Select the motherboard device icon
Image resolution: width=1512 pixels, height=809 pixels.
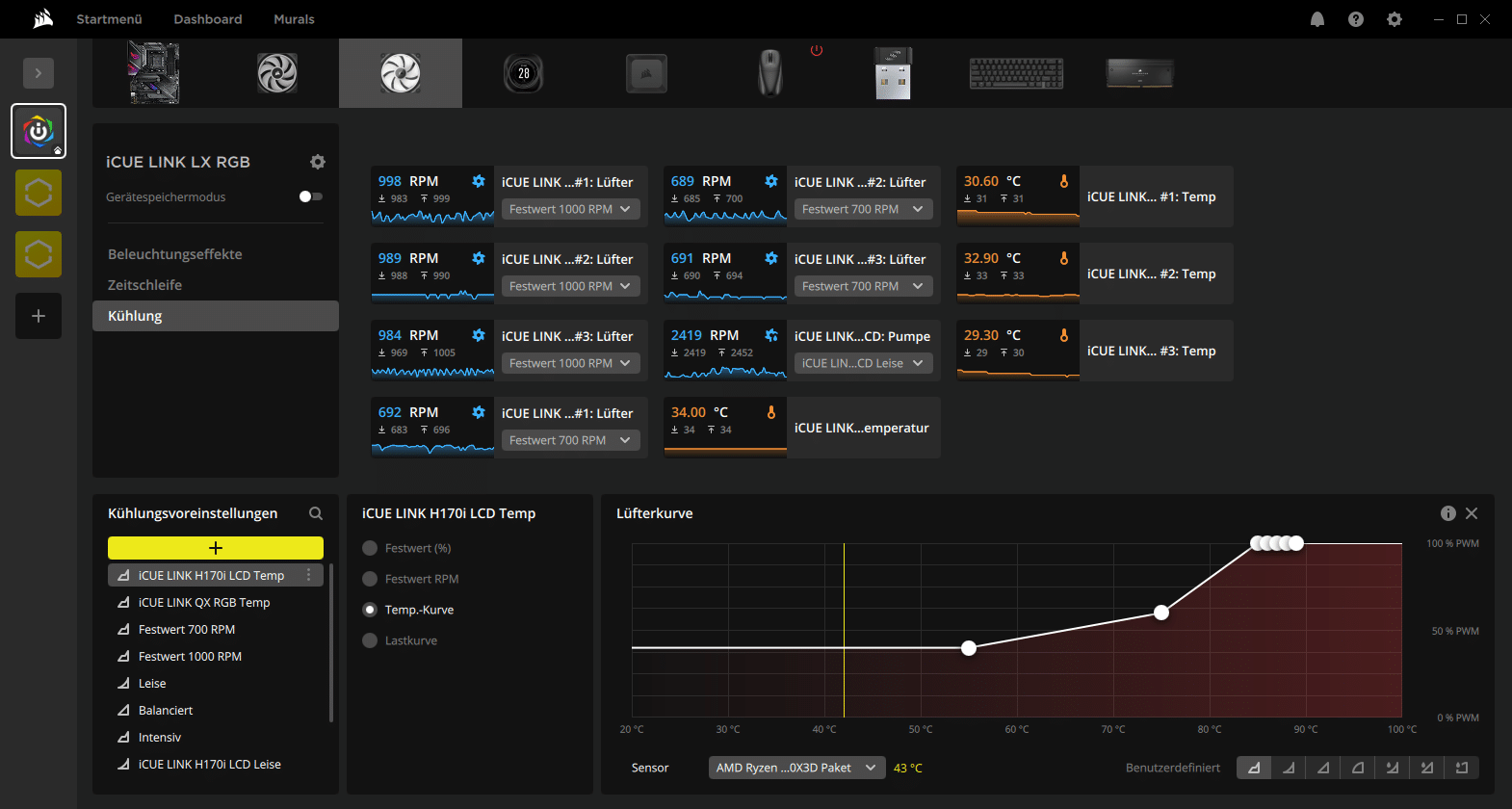154,73
